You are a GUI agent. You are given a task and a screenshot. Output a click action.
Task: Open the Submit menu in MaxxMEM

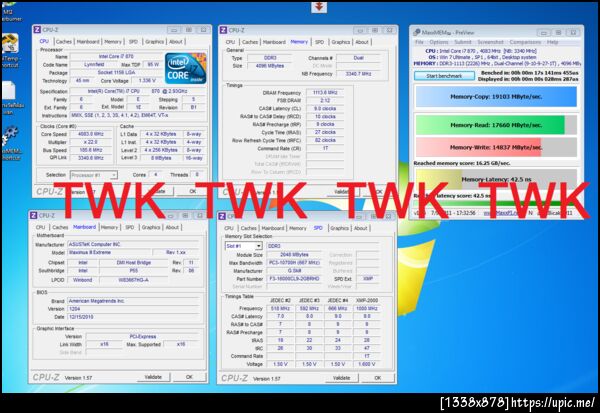462,42
